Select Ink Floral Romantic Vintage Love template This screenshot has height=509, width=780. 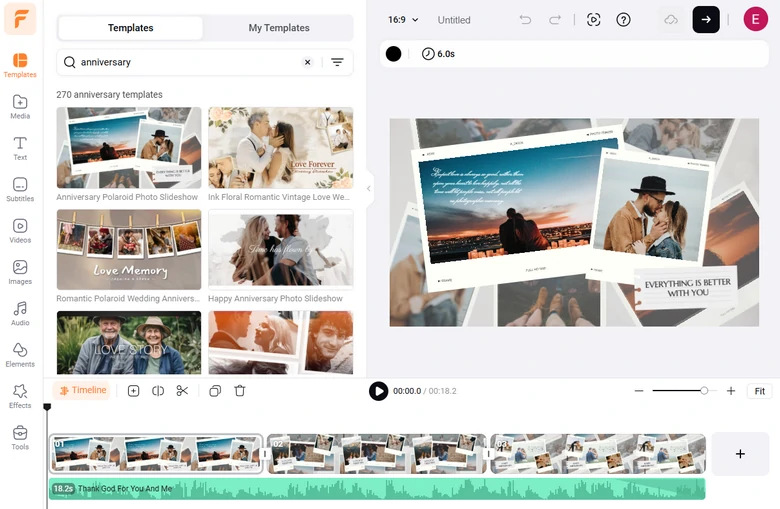[x=281, y=148]
